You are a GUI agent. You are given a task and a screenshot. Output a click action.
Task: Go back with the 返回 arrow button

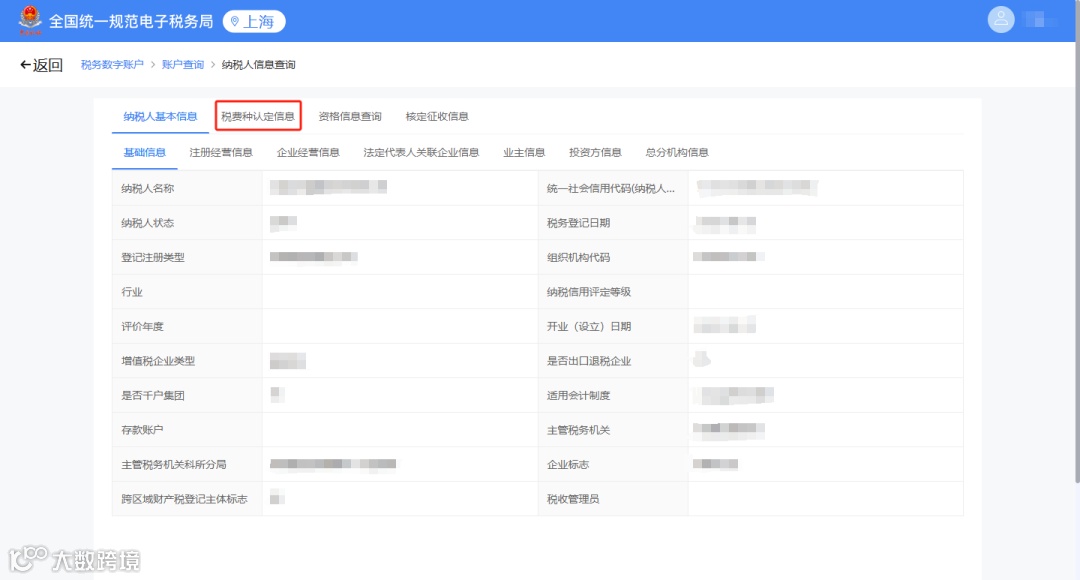point(41,65)
